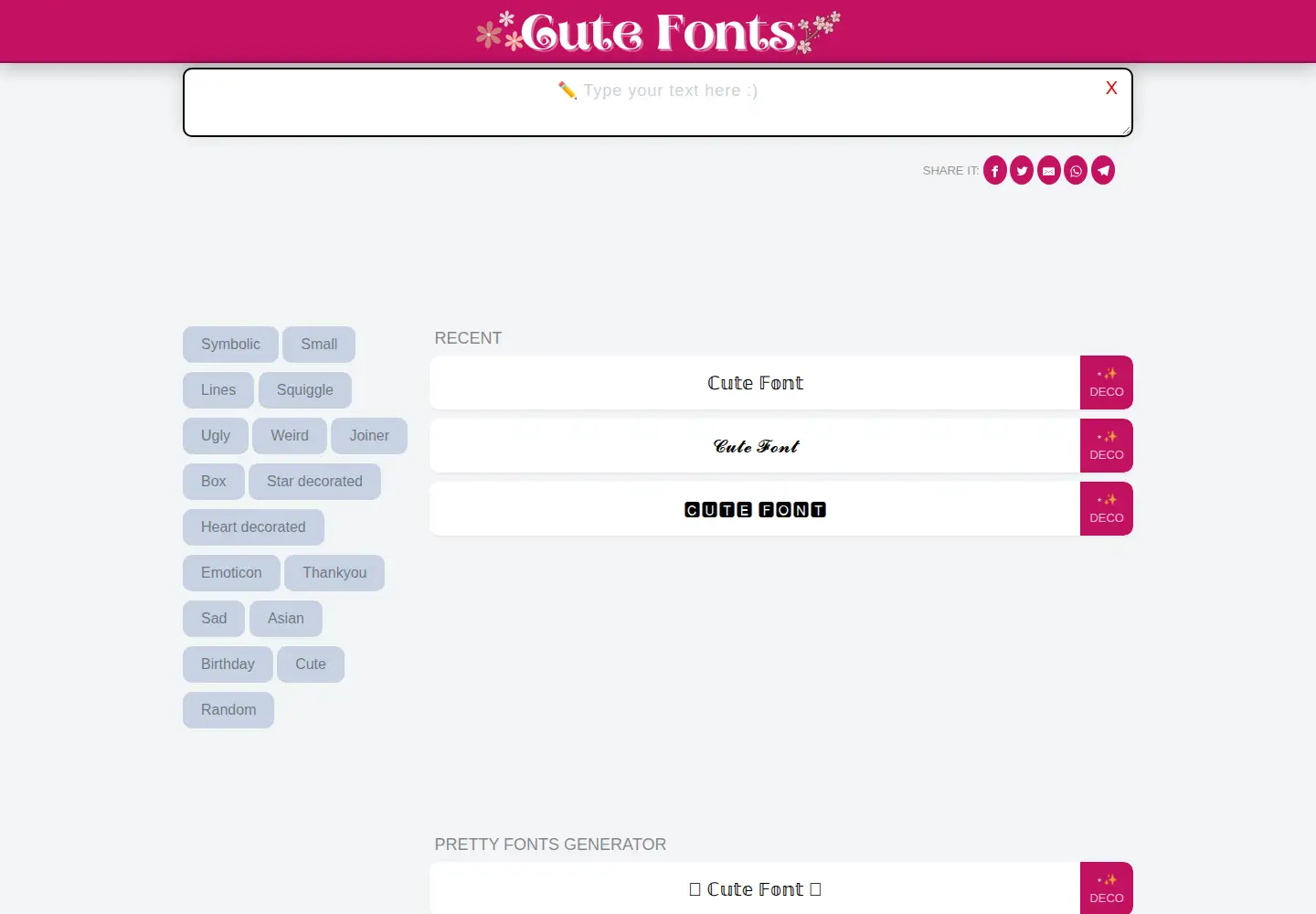1316x914 pixels.
Task: Share on Facebook icon
Action: [x=995, y=170]
